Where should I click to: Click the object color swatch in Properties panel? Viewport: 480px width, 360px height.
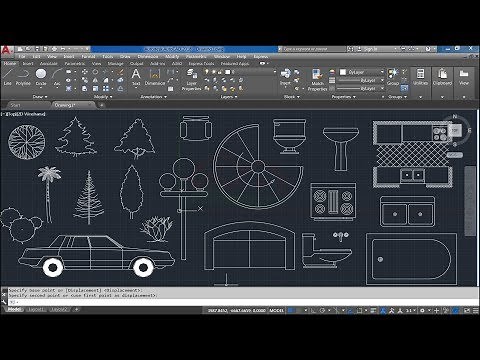coord(343,72)
